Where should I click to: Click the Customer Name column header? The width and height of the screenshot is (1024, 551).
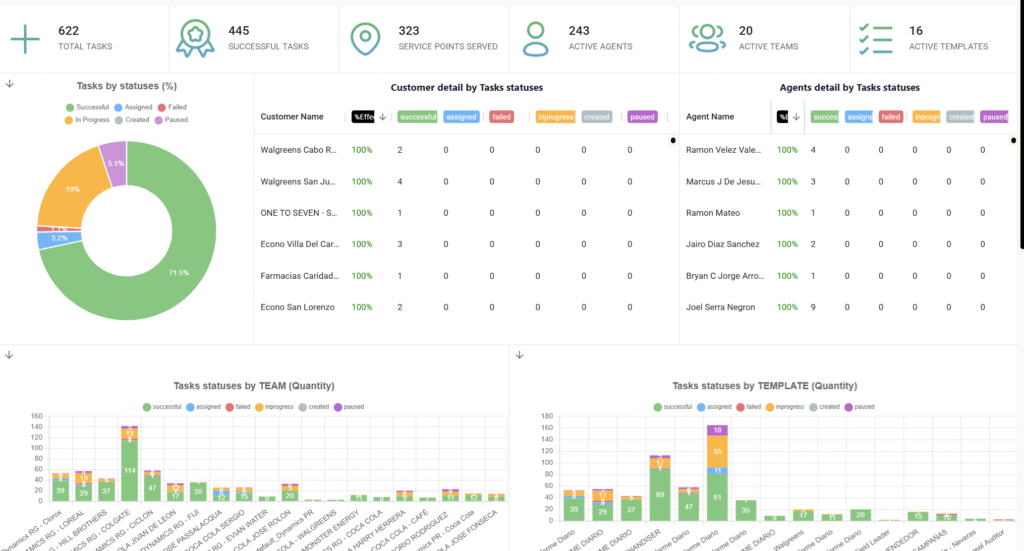[292, 117]
